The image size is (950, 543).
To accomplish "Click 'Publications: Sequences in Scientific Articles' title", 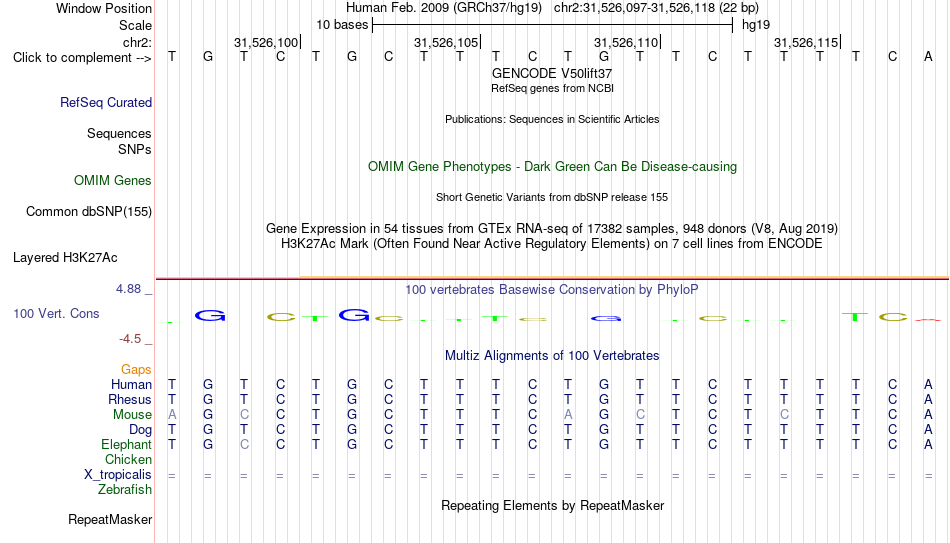I will click(x=552, y=119).
